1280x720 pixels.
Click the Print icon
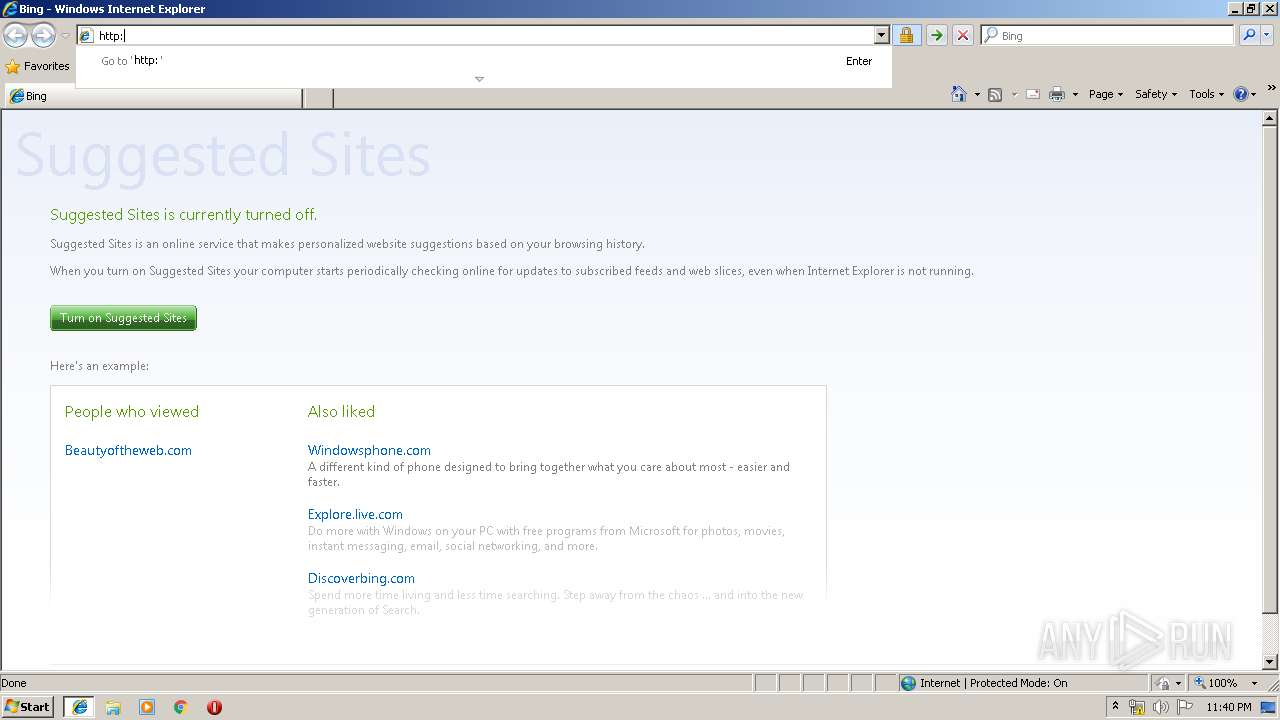(1057, 94)
